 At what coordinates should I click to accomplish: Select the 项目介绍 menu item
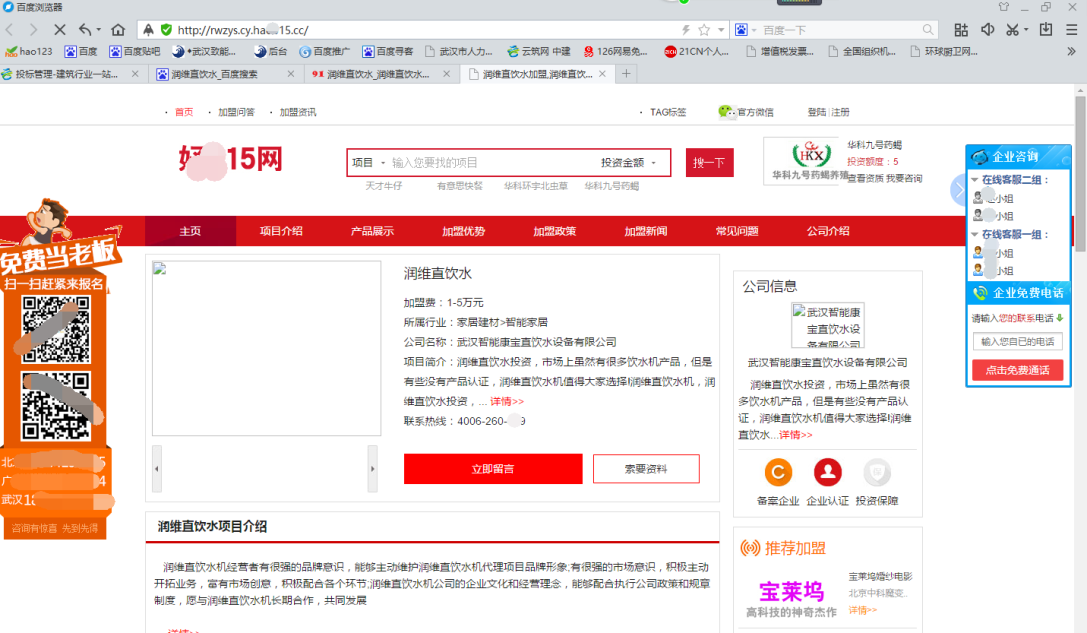coord(281,231)
